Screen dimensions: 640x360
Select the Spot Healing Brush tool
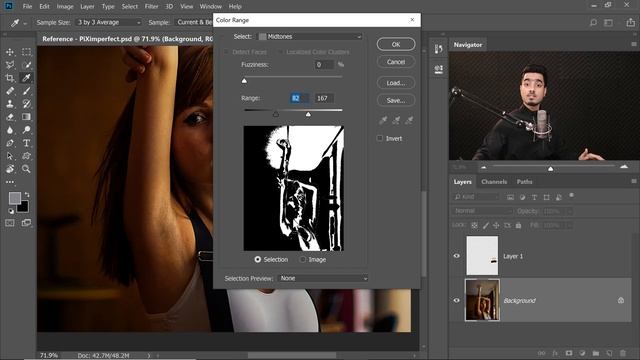pyautogui.click(x=10, y=91)
